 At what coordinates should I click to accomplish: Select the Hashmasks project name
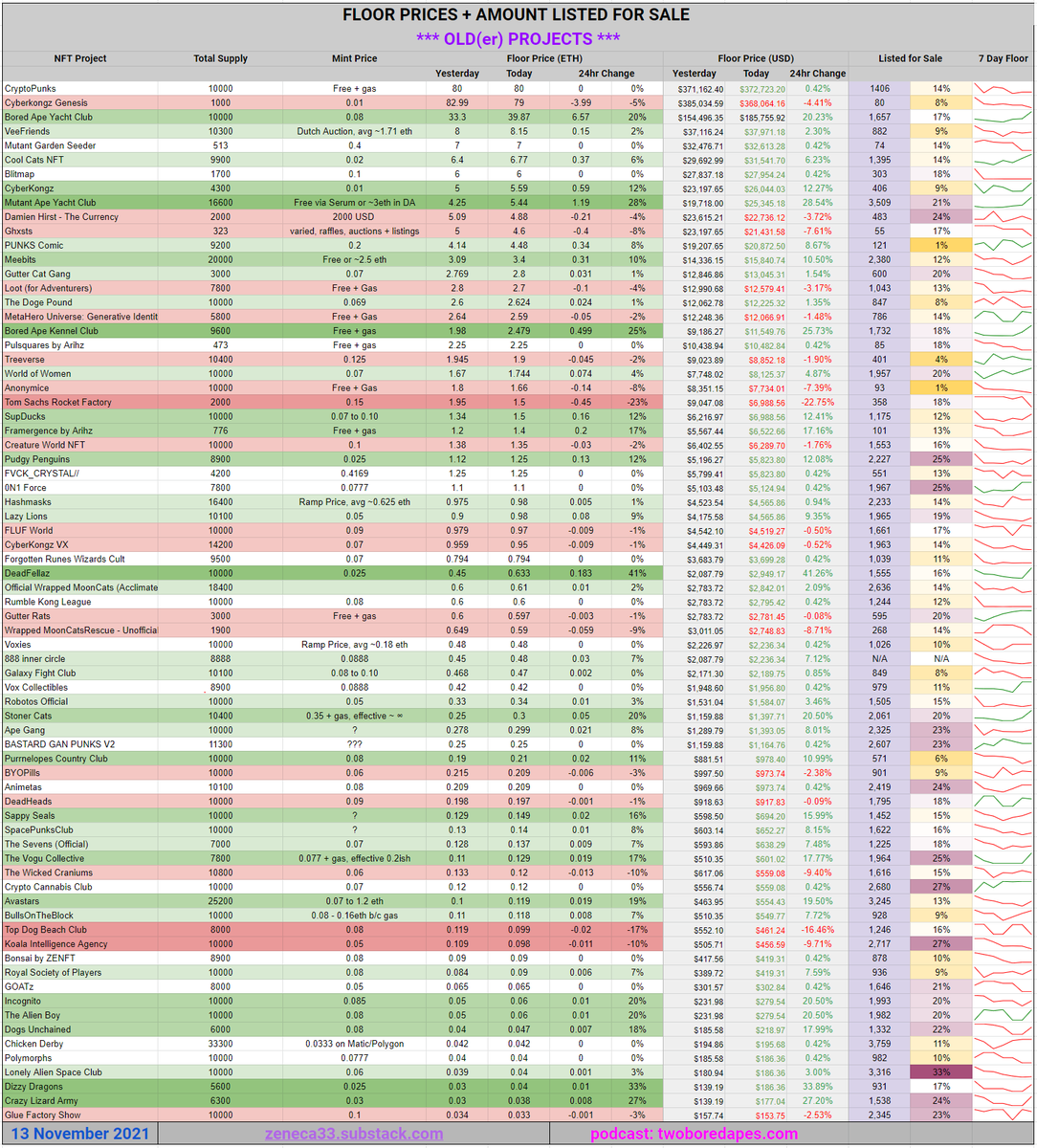28,502
